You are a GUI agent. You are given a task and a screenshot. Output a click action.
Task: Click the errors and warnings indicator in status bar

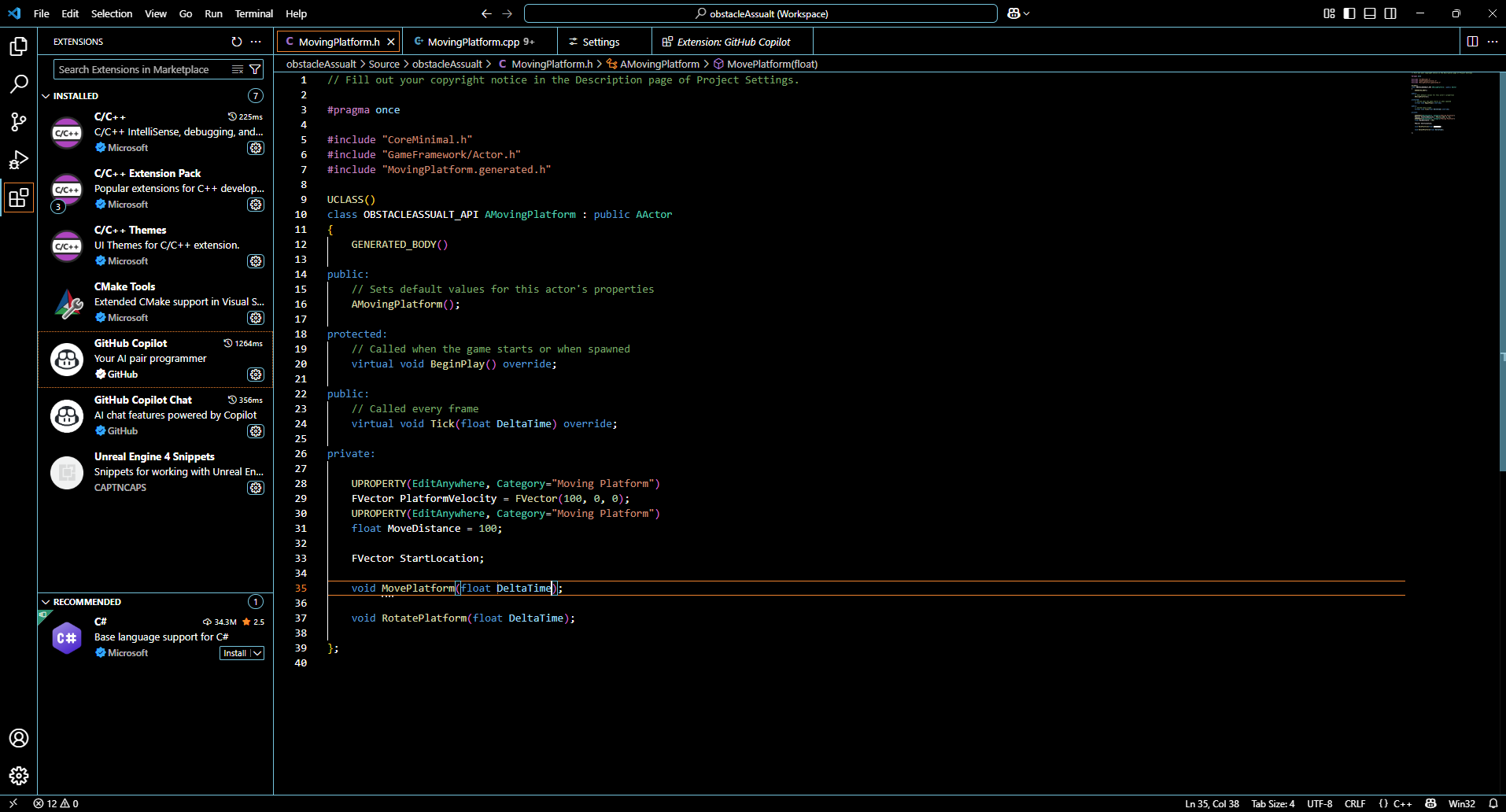click(x=56, y=803)
